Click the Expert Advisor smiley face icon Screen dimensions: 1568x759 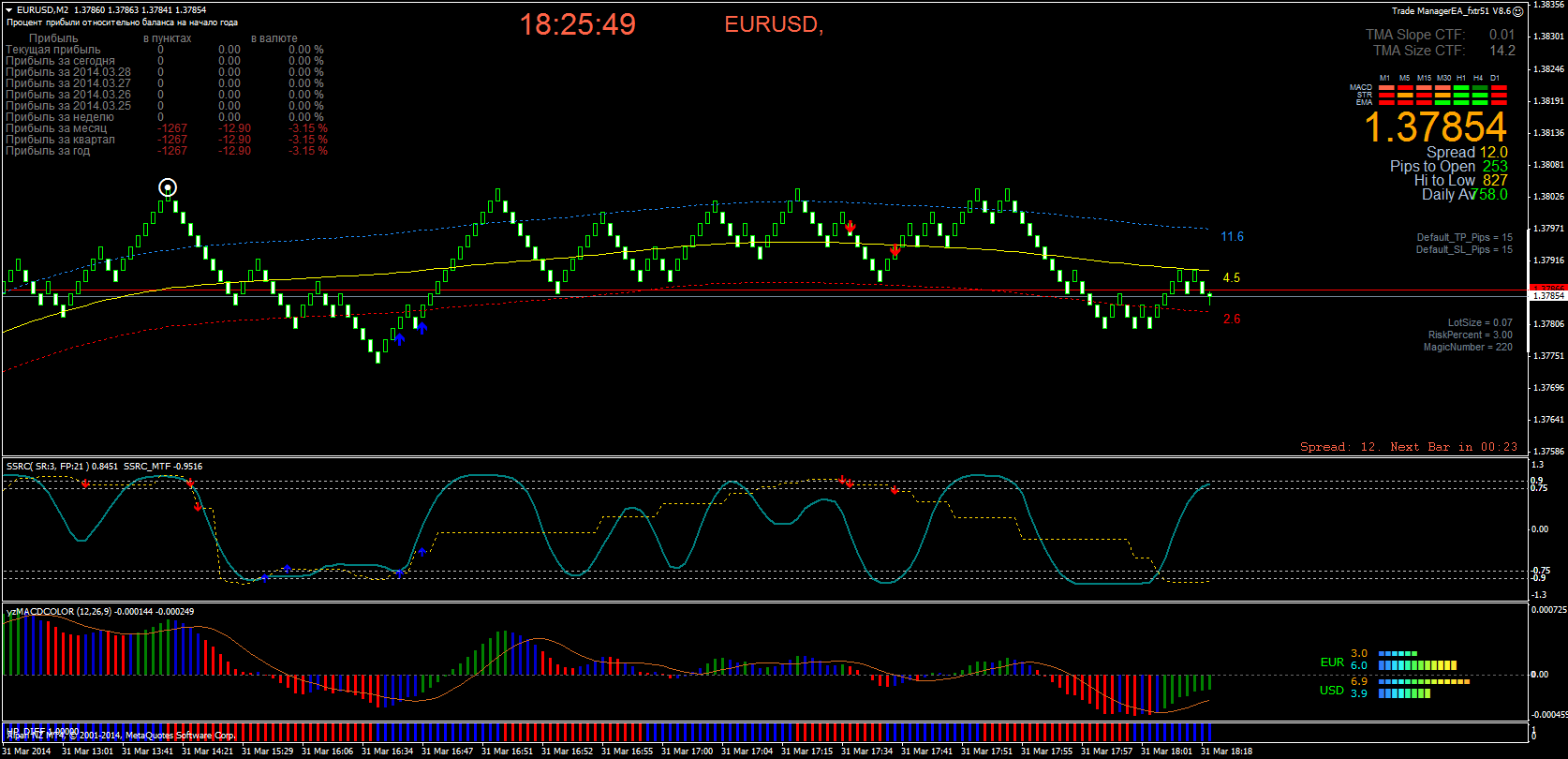[x=1518, y=11]
